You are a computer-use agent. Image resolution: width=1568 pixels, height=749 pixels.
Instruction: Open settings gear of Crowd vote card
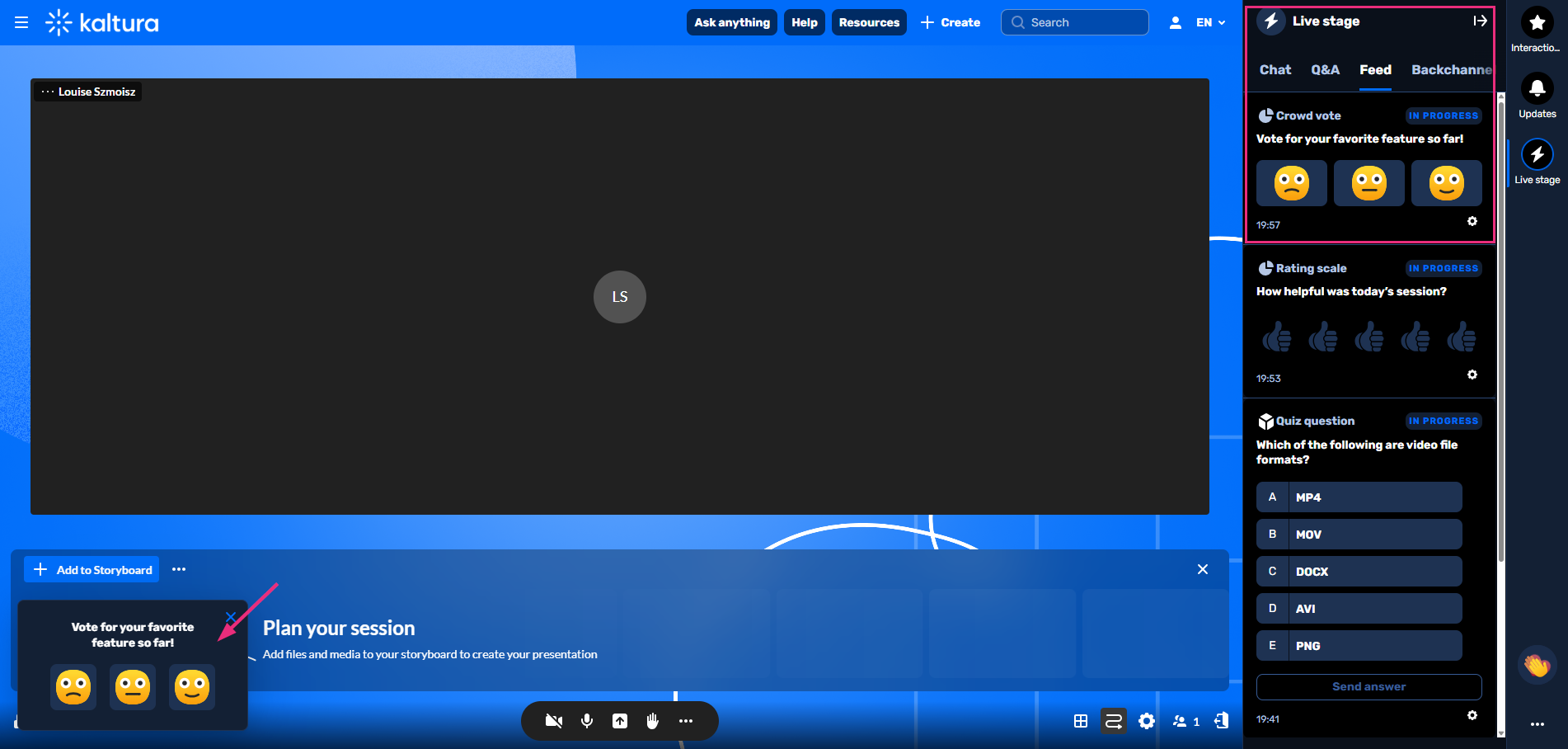click(1472, 221)
